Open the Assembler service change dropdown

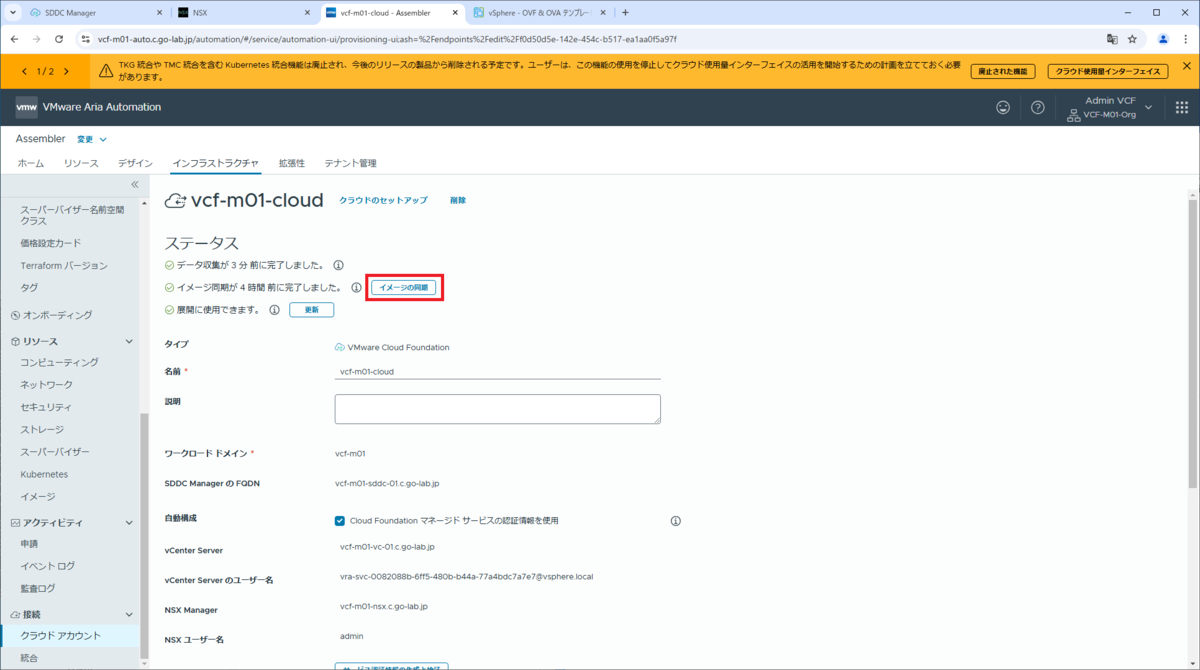(x=92, y=139)
